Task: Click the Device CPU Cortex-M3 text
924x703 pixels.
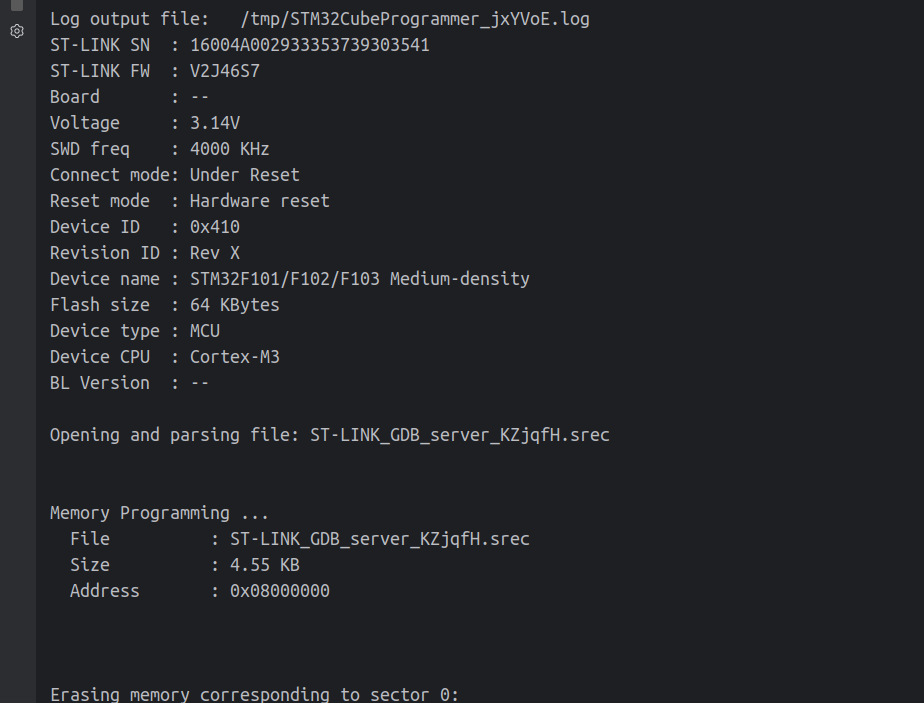Action: [x=235, y=357]
